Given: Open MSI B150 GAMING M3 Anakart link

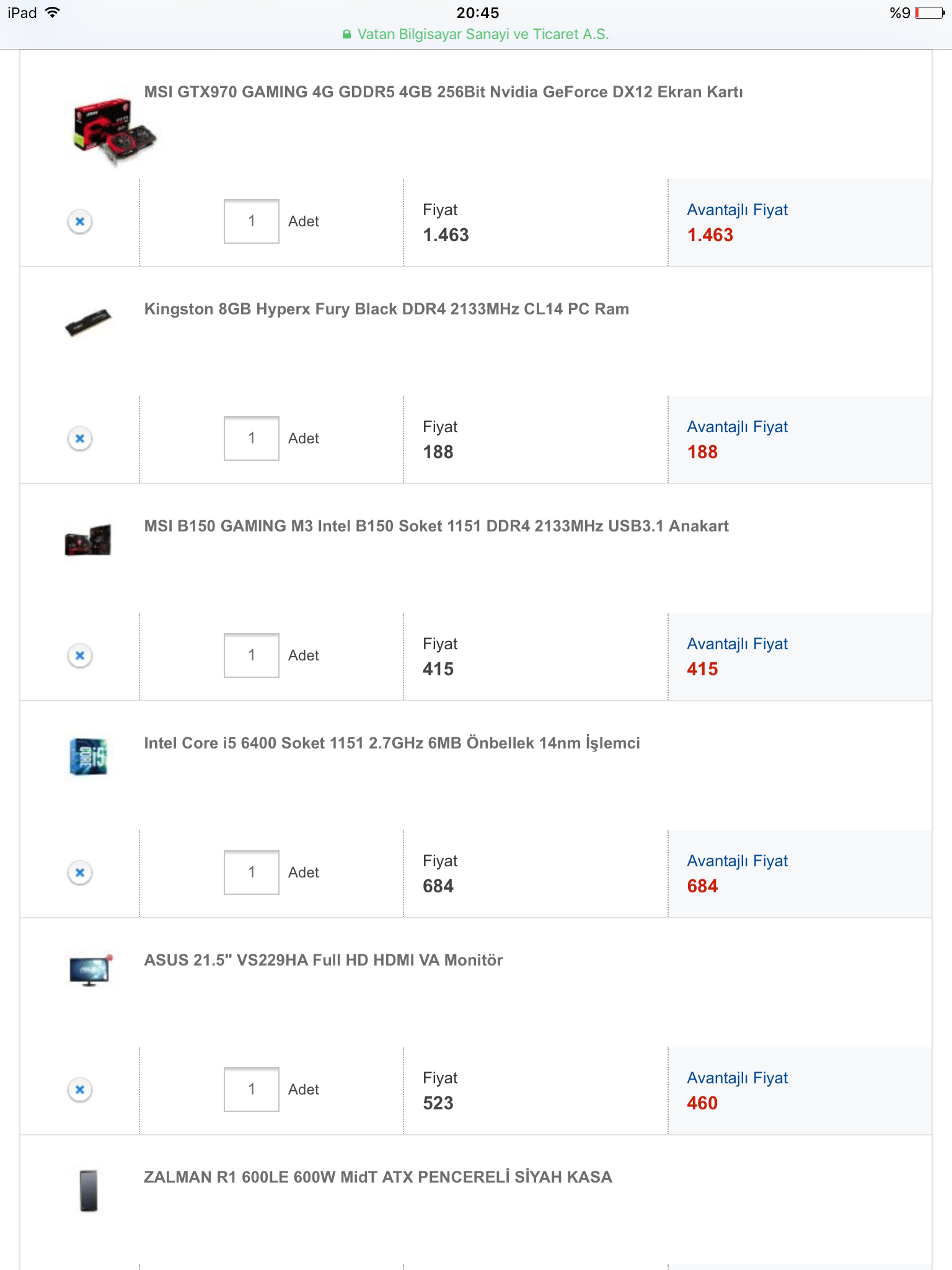Looking at the screenshot, I should pyautogui.click(x=436, y=526).
